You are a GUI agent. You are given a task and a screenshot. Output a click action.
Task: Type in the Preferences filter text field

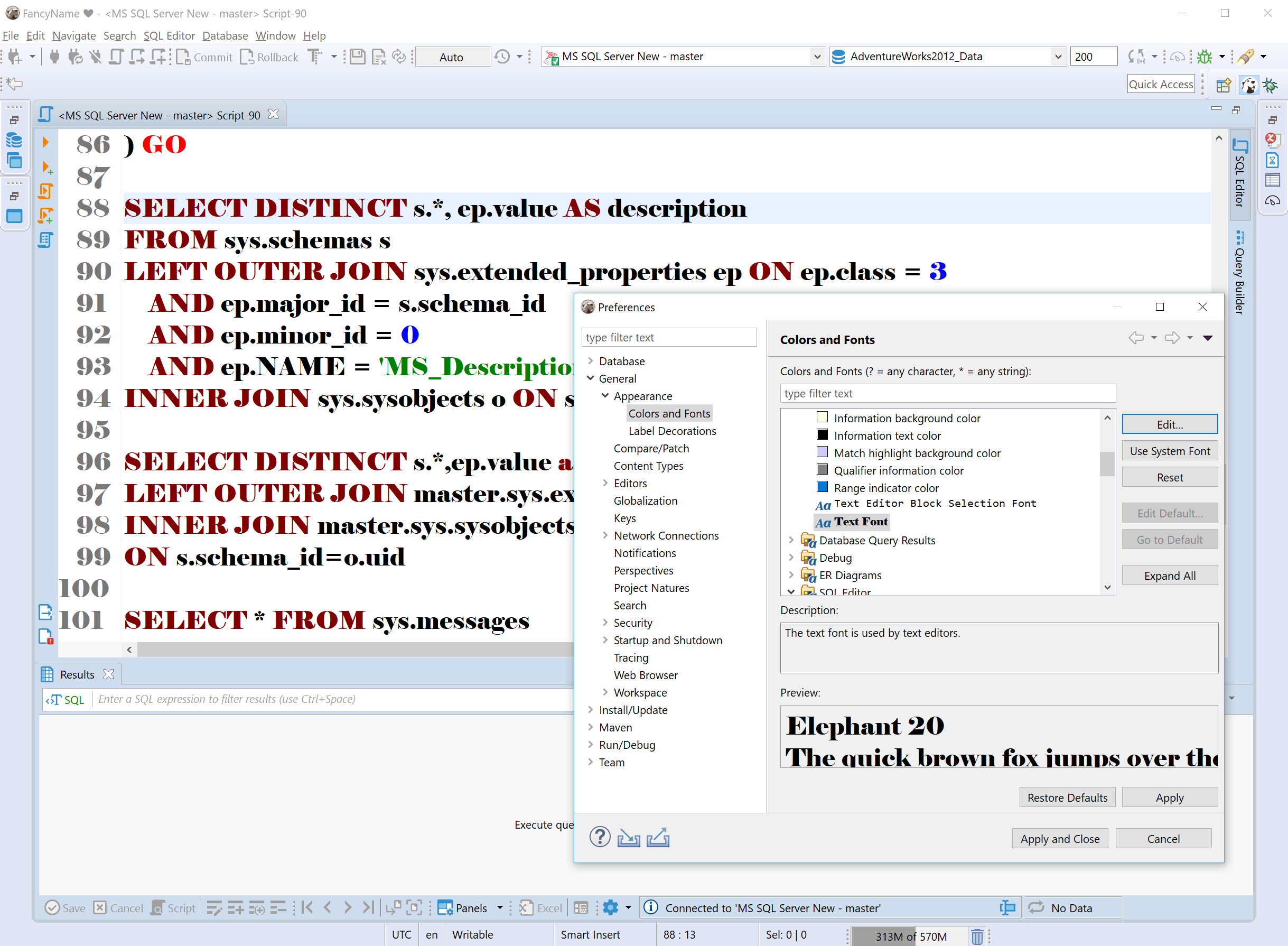click(669, 337)
